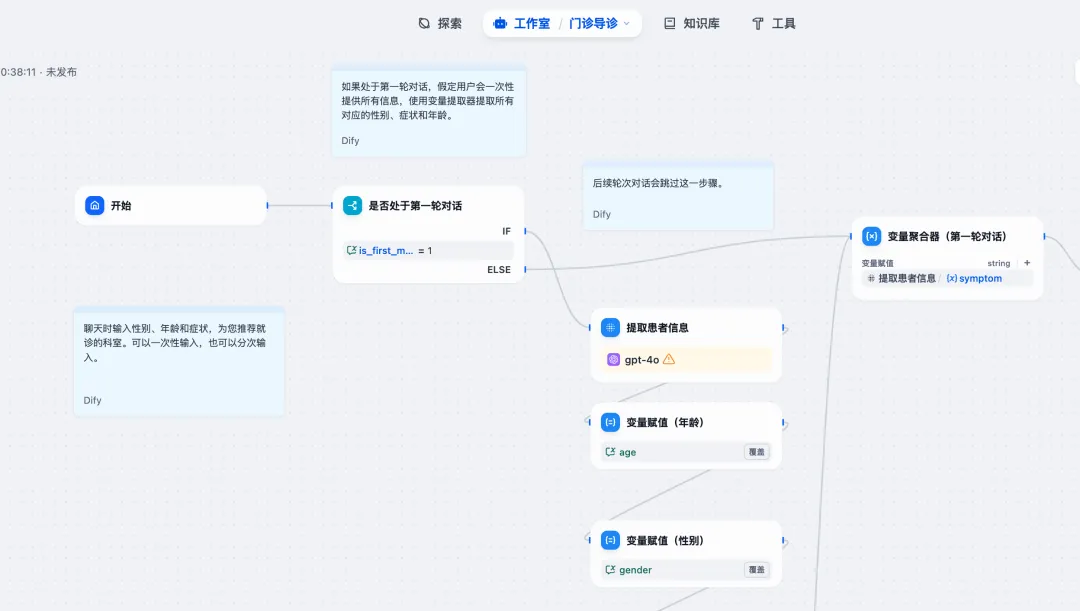Click the gpt-4o model warning icon

tap(669, 359)
